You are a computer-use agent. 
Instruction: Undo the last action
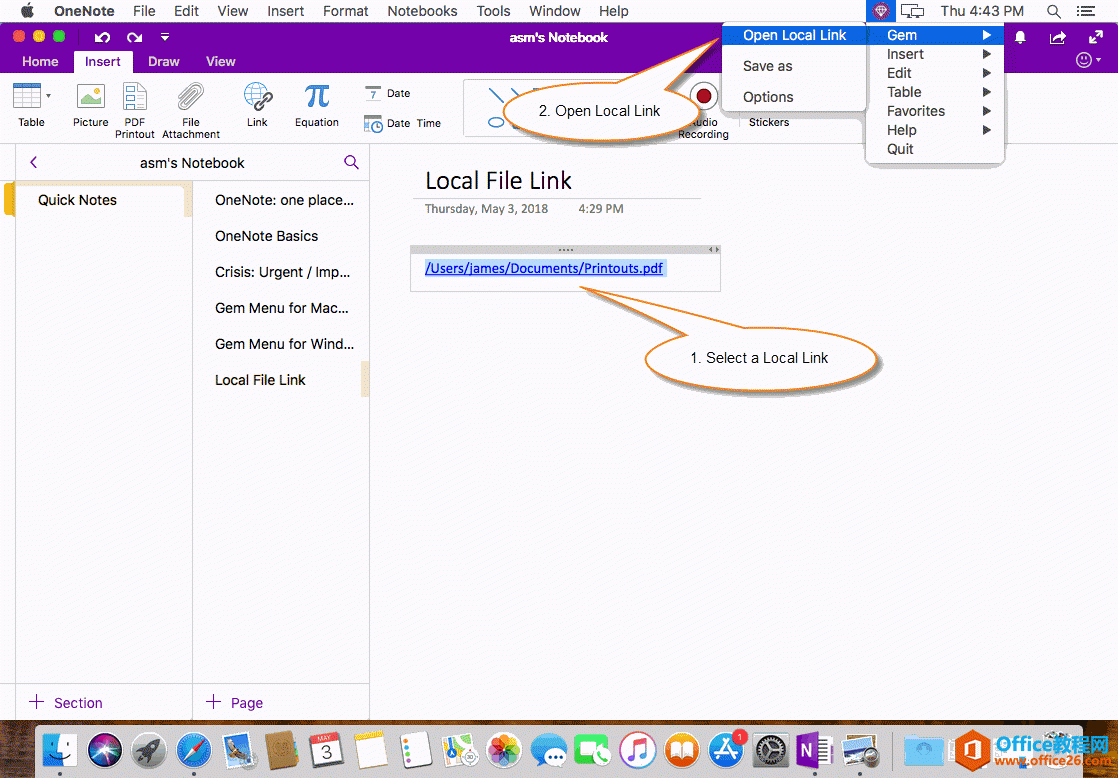tap(102, 36)
